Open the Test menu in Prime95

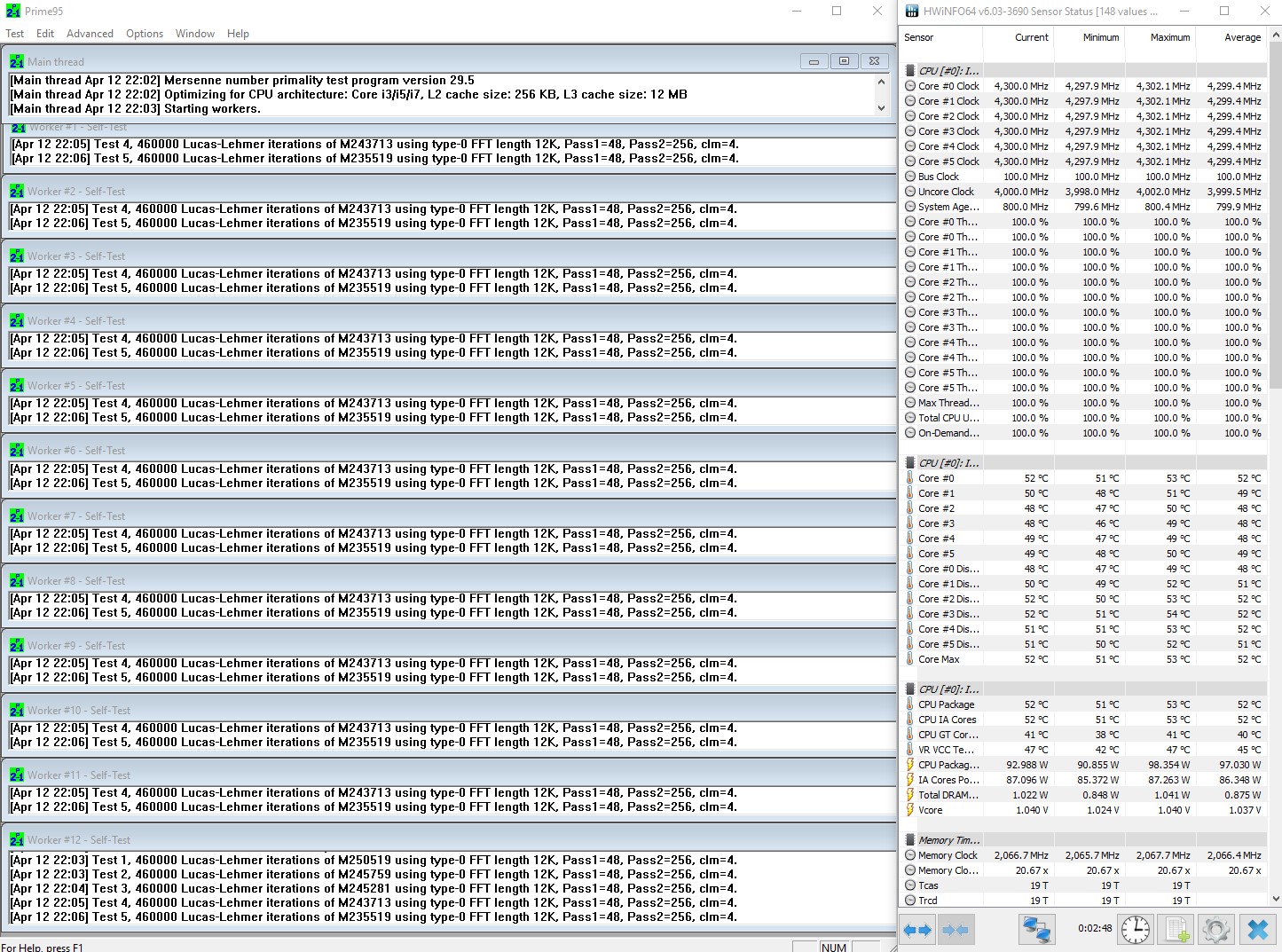15,34
